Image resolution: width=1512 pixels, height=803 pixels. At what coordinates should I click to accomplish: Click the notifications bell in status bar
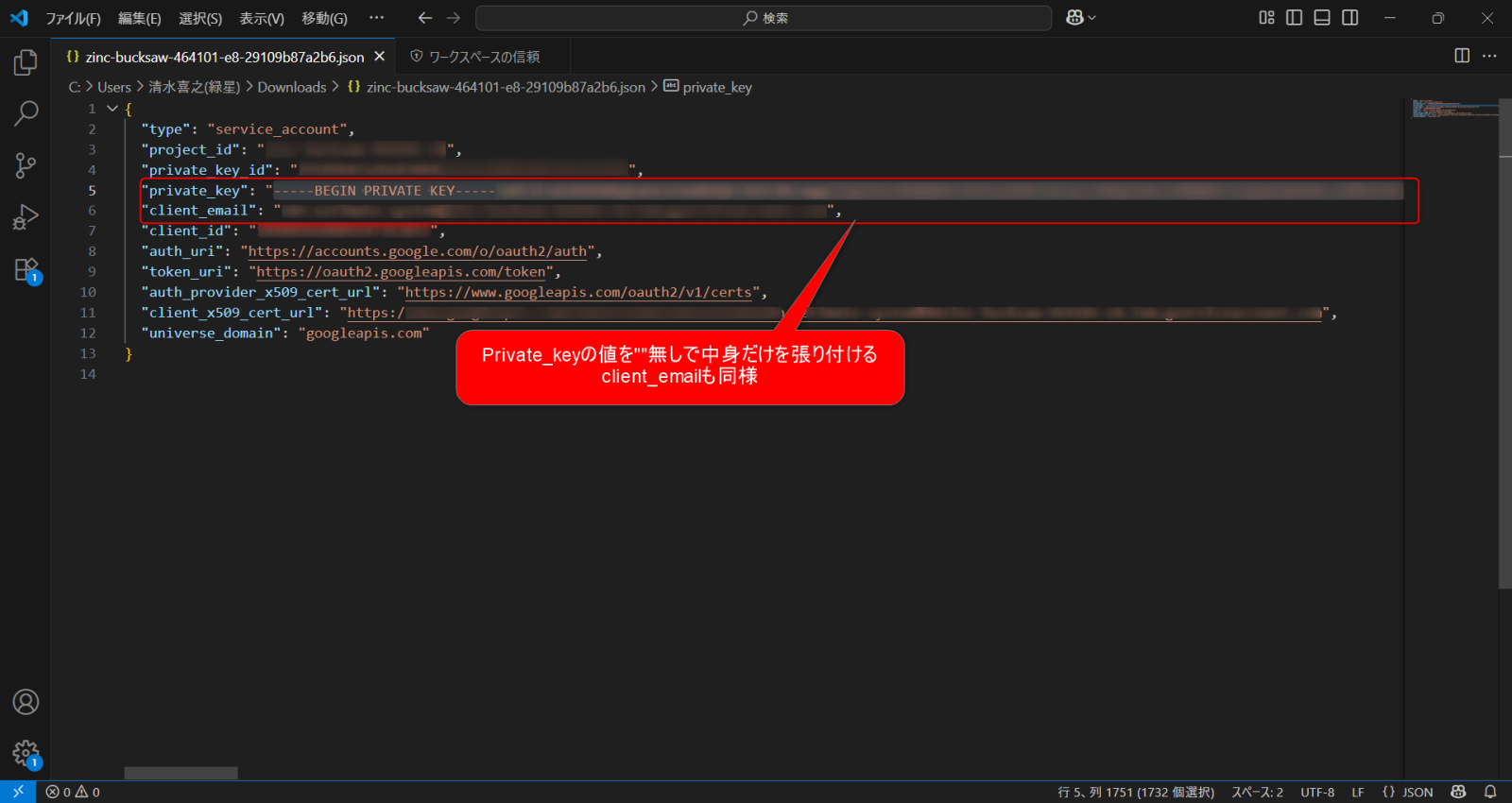point(1490,792)
